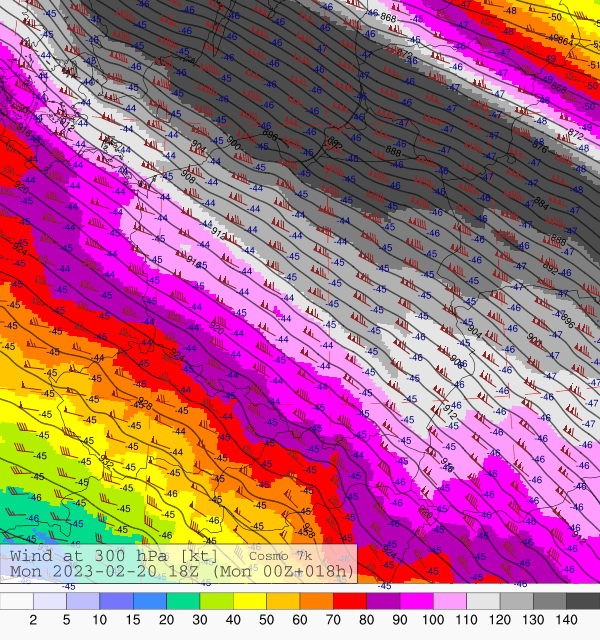The width and height of the screenshot is (600, 640).
Task: Select the light violet swatch between 5 and 10
Action: tap(83, 601)
